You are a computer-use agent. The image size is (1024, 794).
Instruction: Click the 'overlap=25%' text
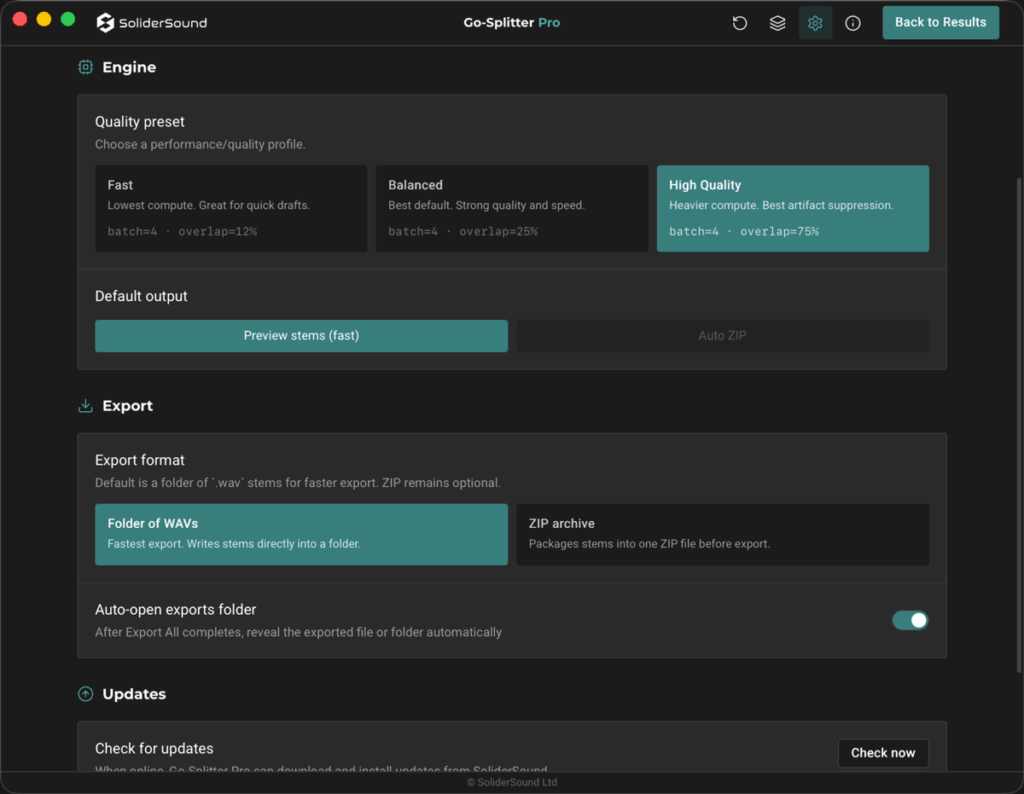[498, 231]
